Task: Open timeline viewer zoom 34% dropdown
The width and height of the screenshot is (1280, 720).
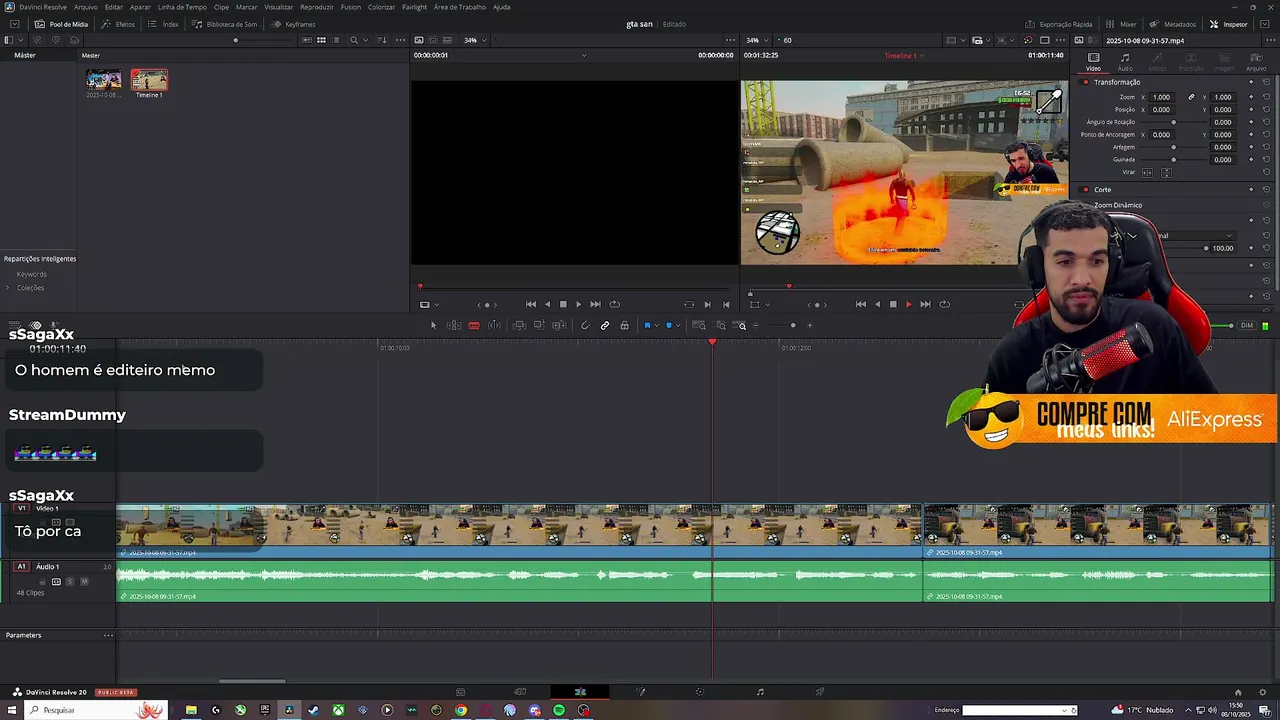Action: (758, 40)
